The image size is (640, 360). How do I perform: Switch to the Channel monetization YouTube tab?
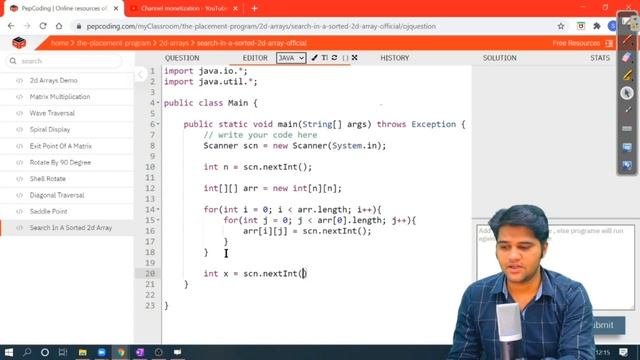[184, 8]
